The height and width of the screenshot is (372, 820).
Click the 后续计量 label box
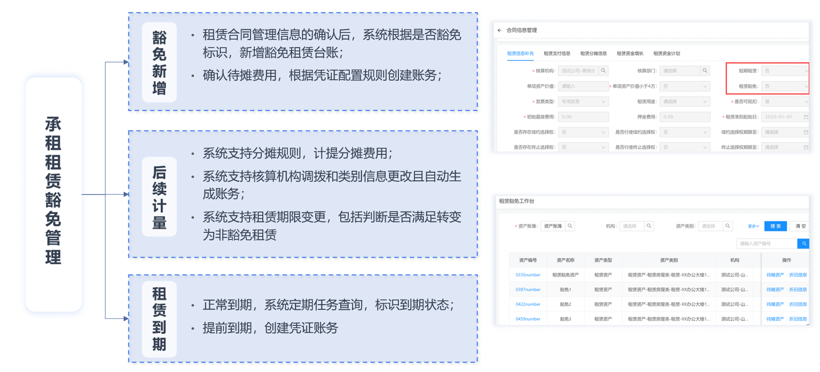(x=159, y=197)
